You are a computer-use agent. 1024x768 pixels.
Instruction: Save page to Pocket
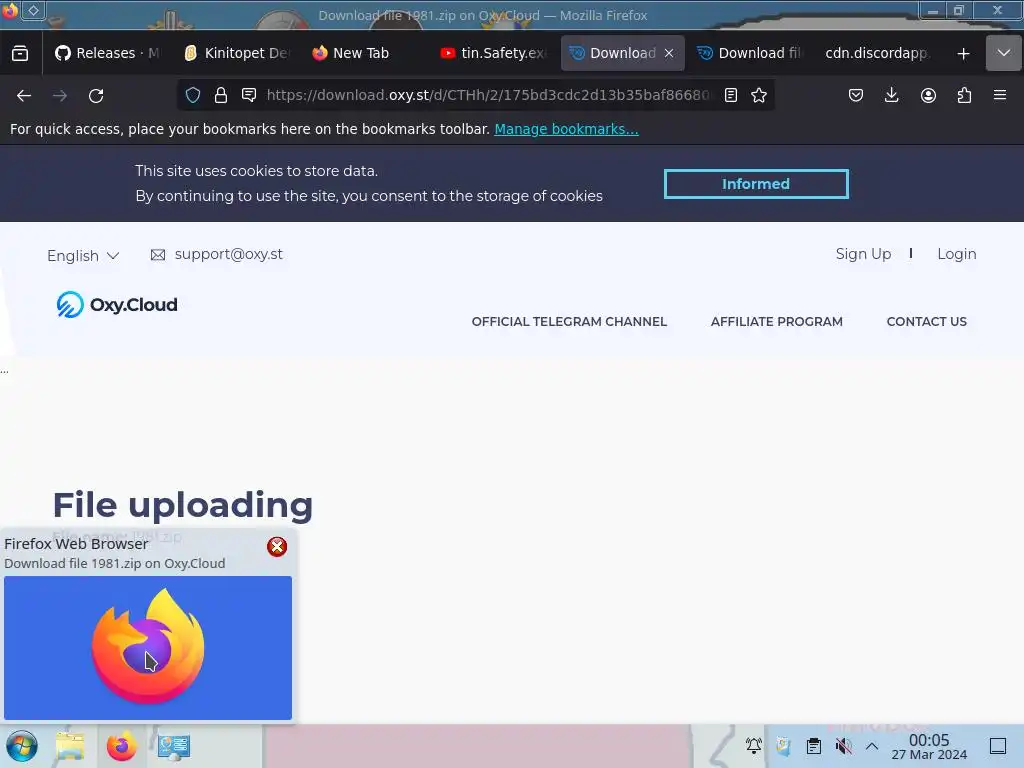click(856, 95)
